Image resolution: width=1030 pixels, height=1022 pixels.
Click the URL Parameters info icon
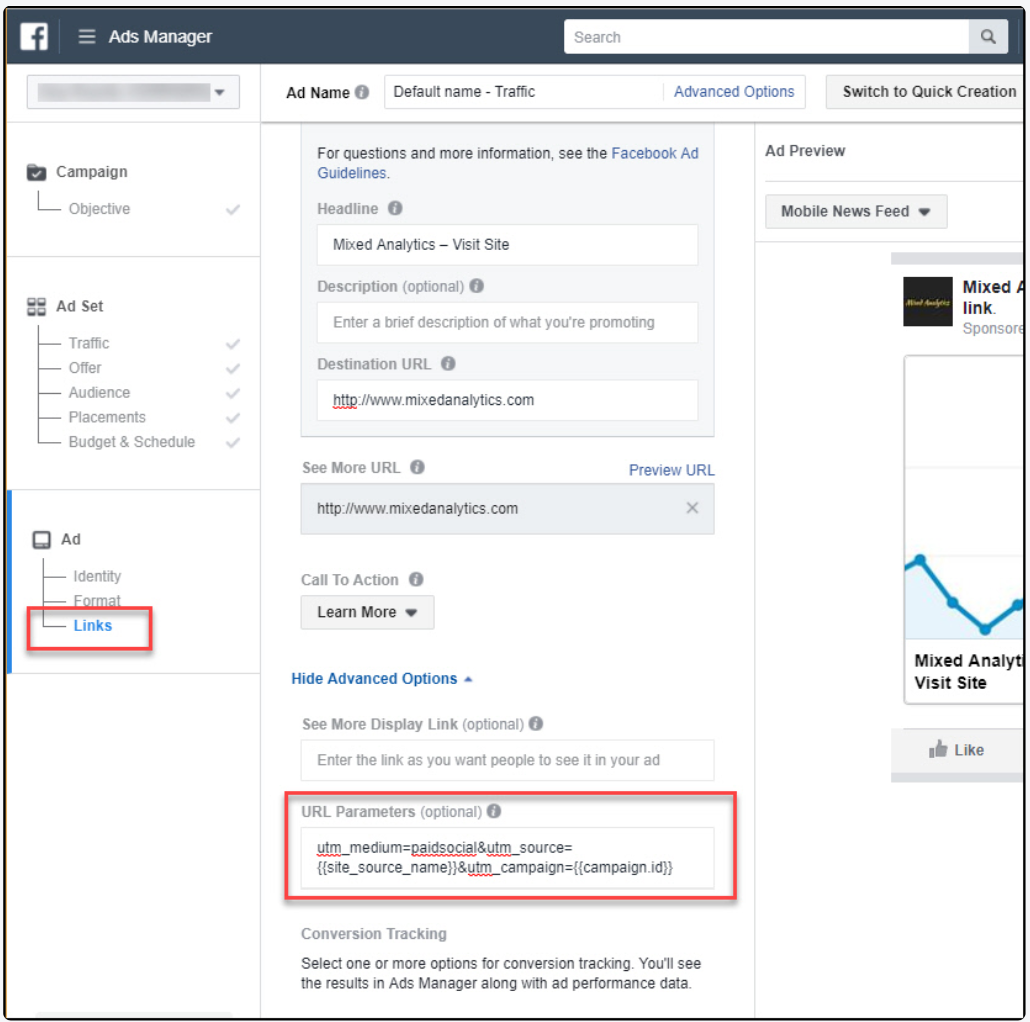[x=494, y=811]
